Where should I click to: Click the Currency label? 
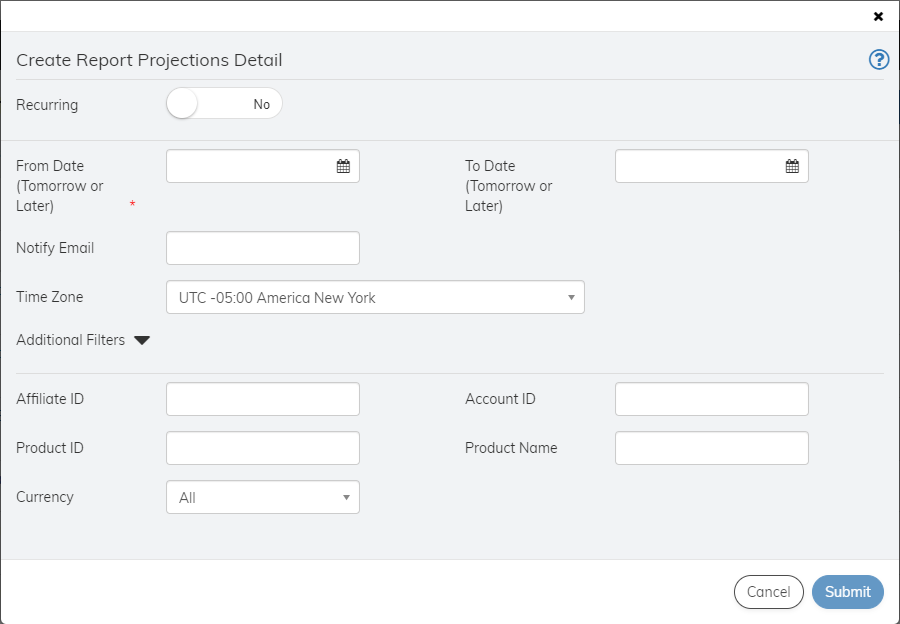45,497
